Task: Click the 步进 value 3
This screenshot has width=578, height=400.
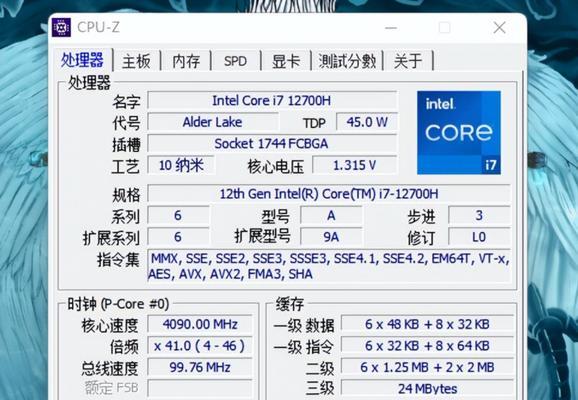Action: (479, 215)
